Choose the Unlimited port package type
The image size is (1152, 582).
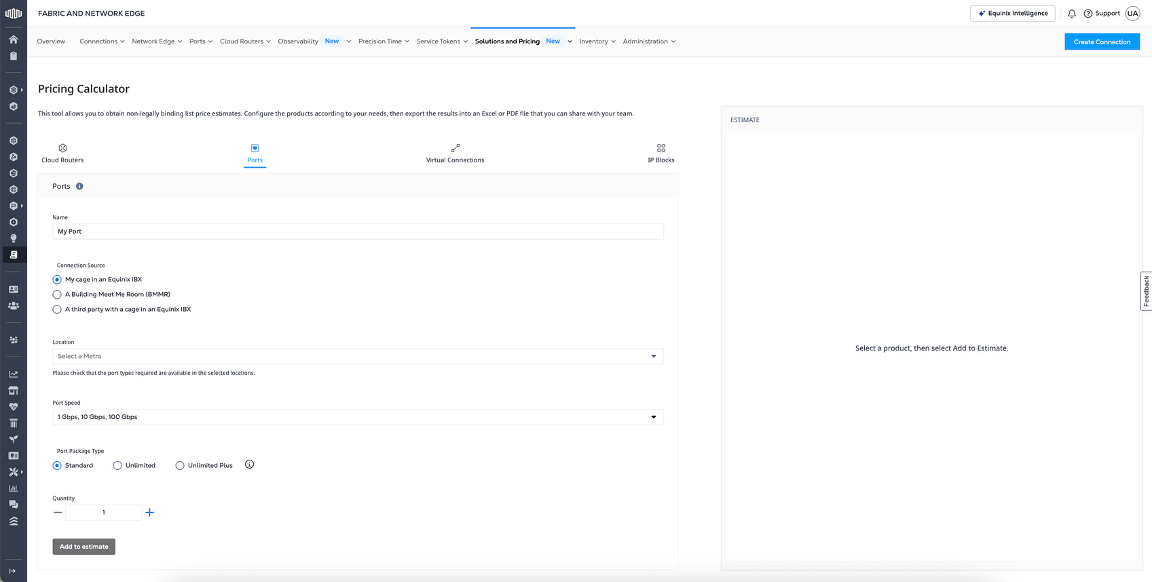coord(118,465)
